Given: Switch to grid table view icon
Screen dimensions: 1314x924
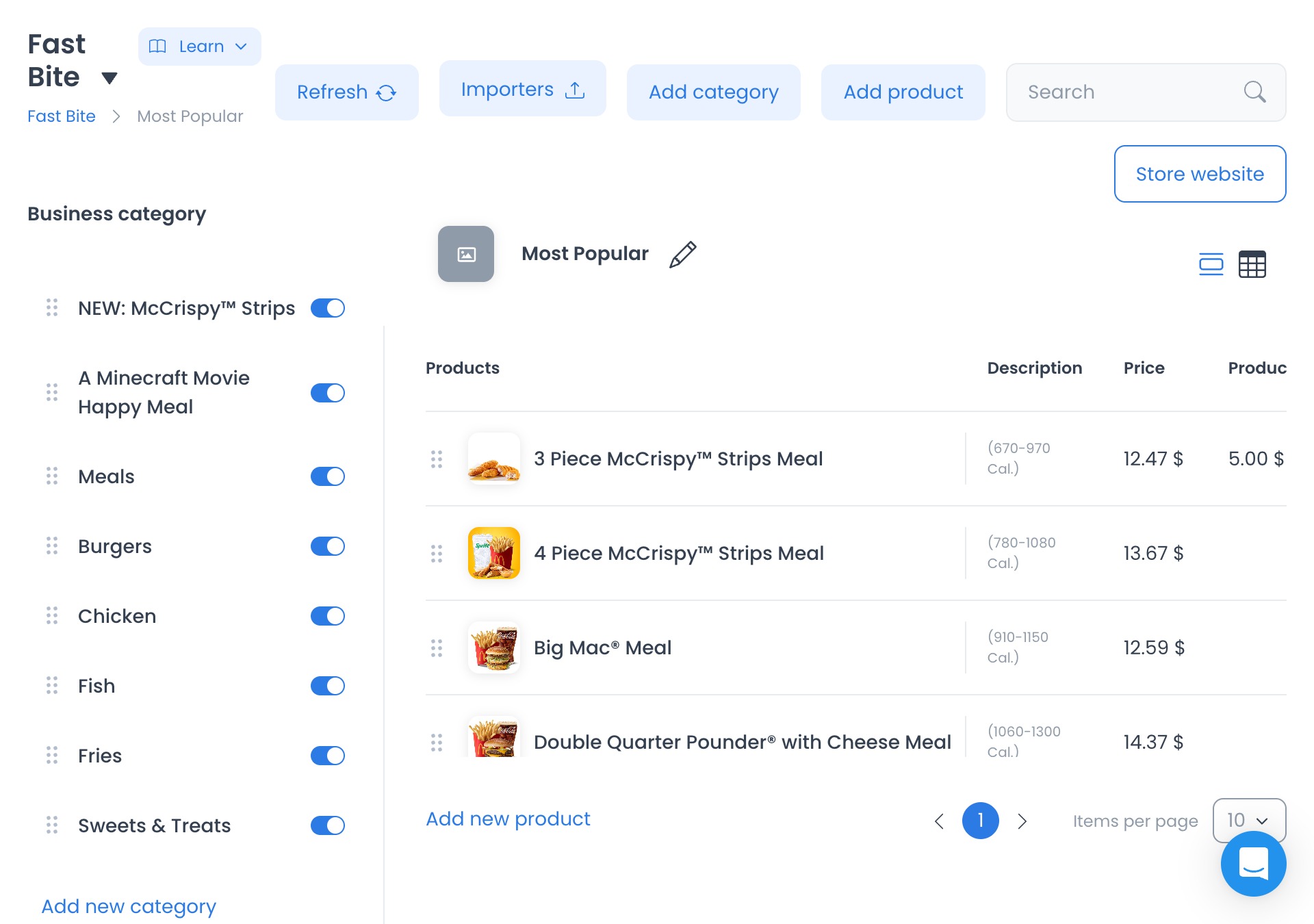Looking at the screenshot, I should [x=1252, y=264].
